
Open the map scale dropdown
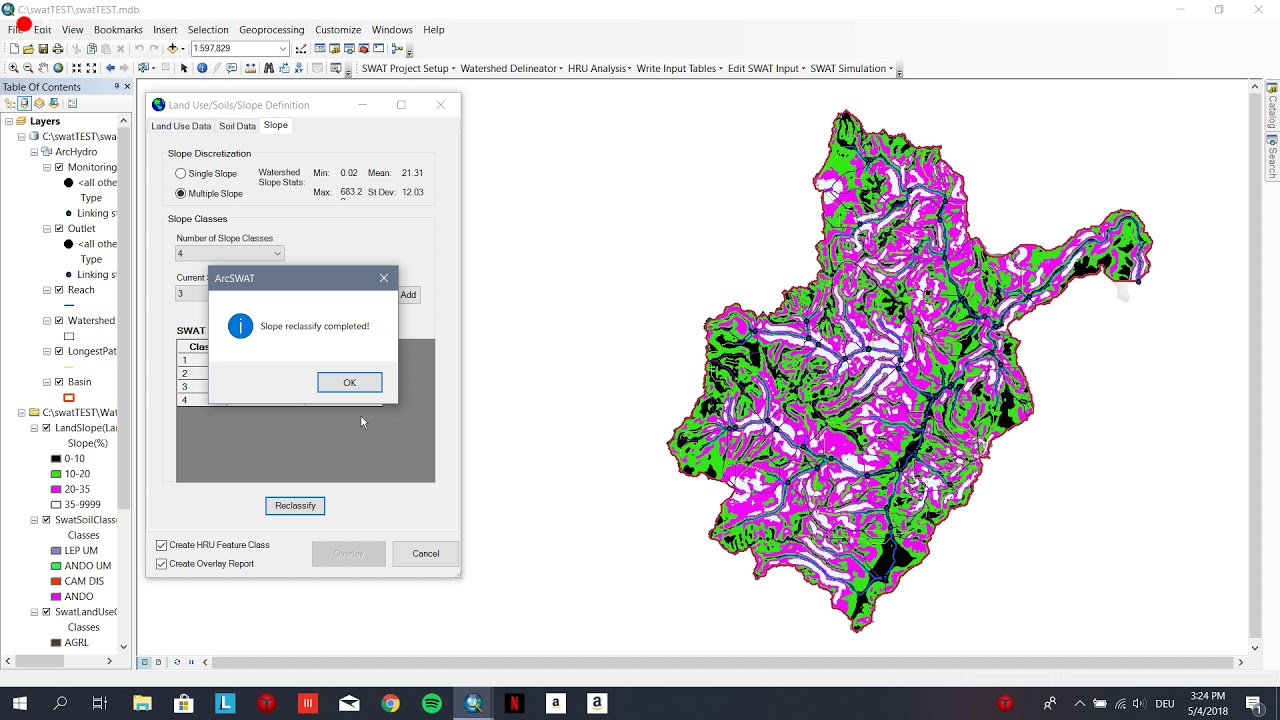pos(283,48)
